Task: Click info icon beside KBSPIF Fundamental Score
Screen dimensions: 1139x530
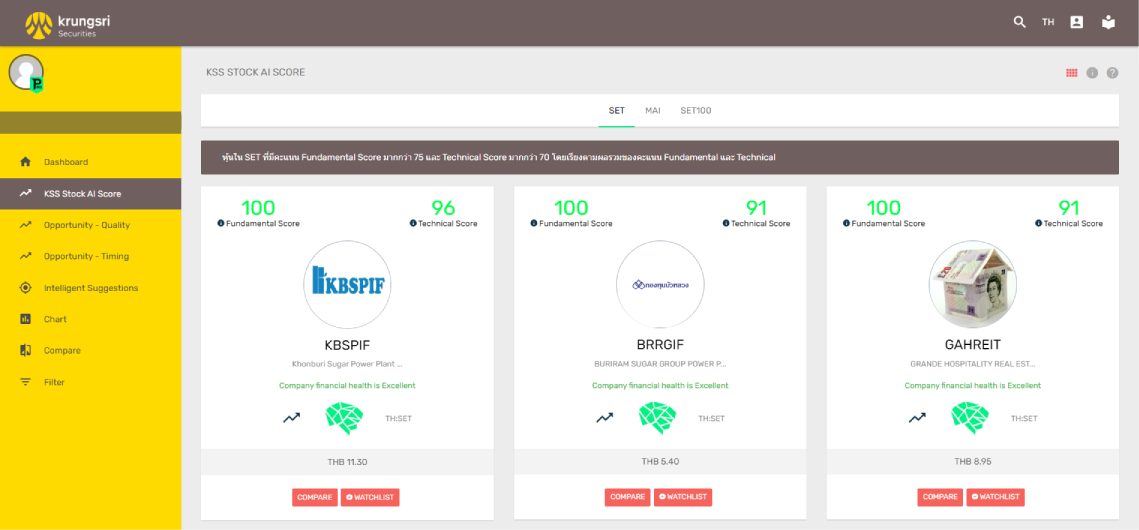Action: [221, 224]
